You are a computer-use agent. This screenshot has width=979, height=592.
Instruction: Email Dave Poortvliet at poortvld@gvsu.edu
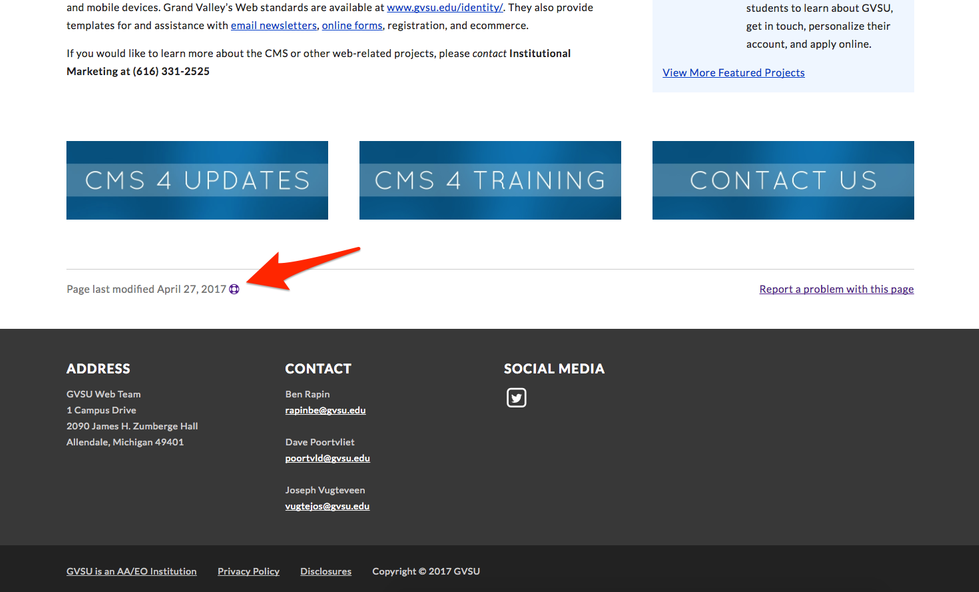point(327,458)
